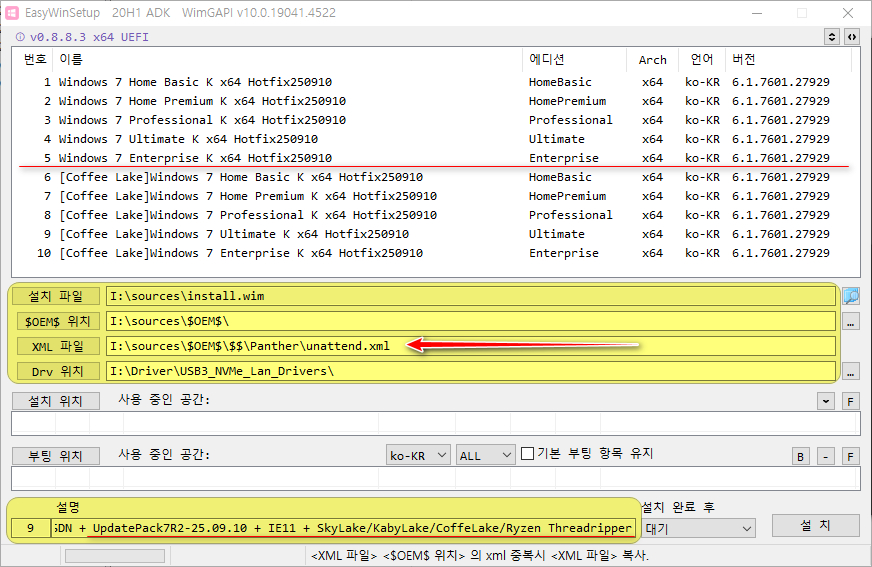
Task: Close the EasyWinSetup window
Action: point(848,13)
